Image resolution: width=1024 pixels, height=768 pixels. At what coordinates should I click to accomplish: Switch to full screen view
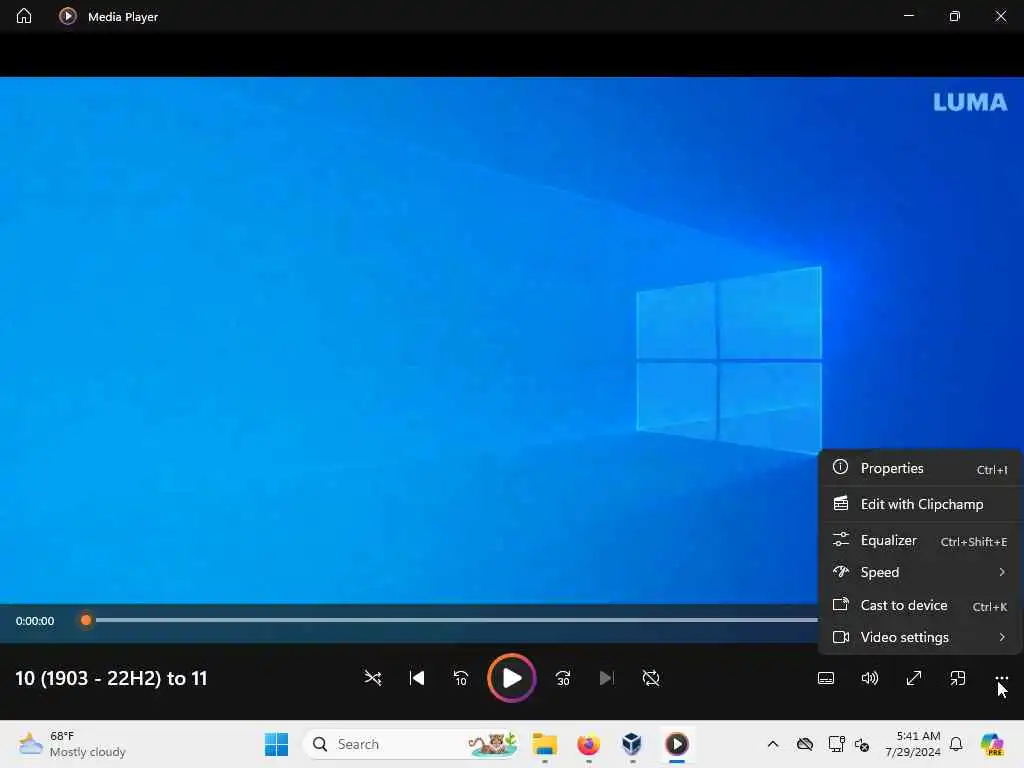pyautogui.click(x=914, y=678)
